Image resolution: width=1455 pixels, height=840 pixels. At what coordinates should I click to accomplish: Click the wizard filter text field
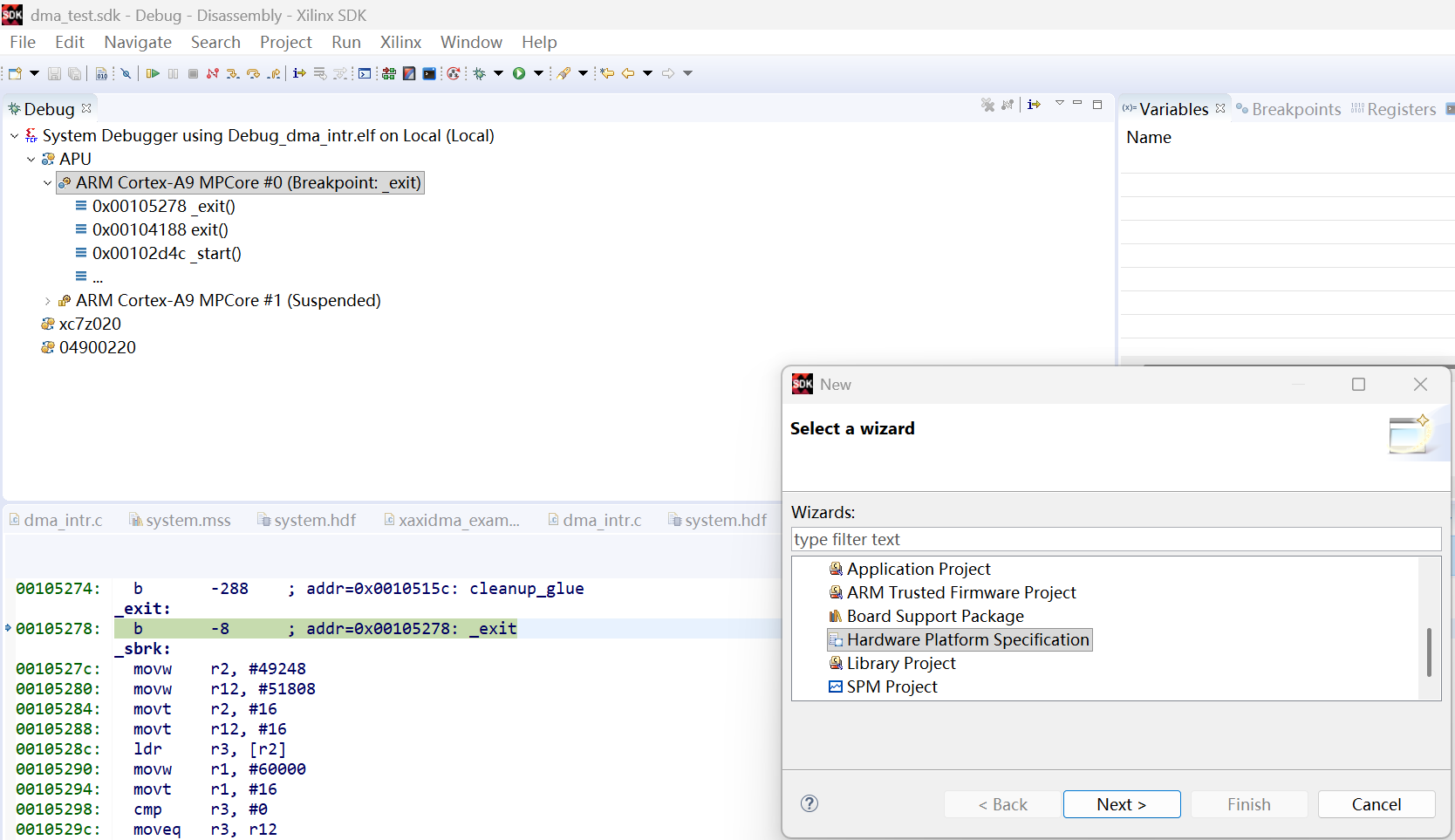1116,539
